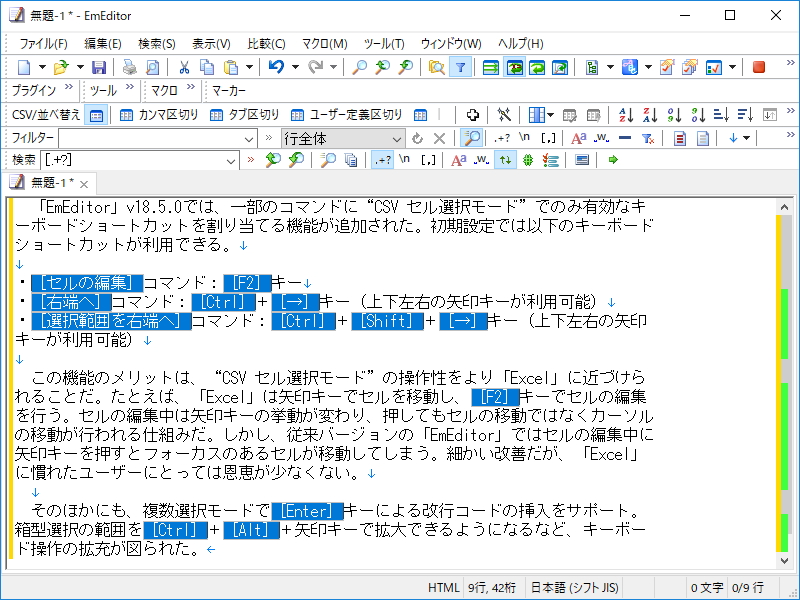
Task: Click the HTML configuration in status bar
Action: (443, 588)
